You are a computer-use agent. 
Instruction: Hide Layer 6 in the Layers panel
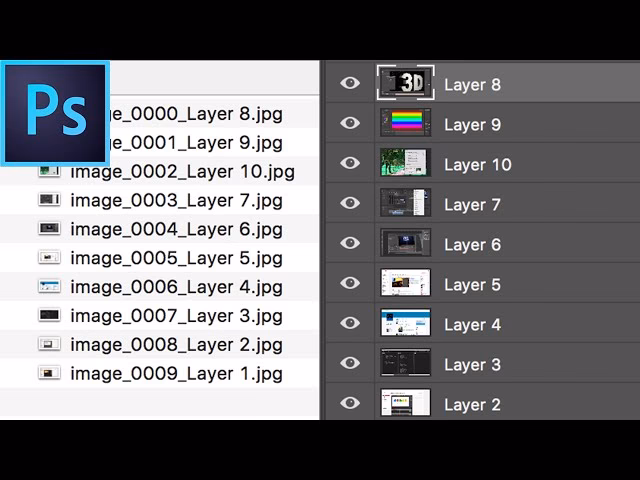[x=350, y=243]
